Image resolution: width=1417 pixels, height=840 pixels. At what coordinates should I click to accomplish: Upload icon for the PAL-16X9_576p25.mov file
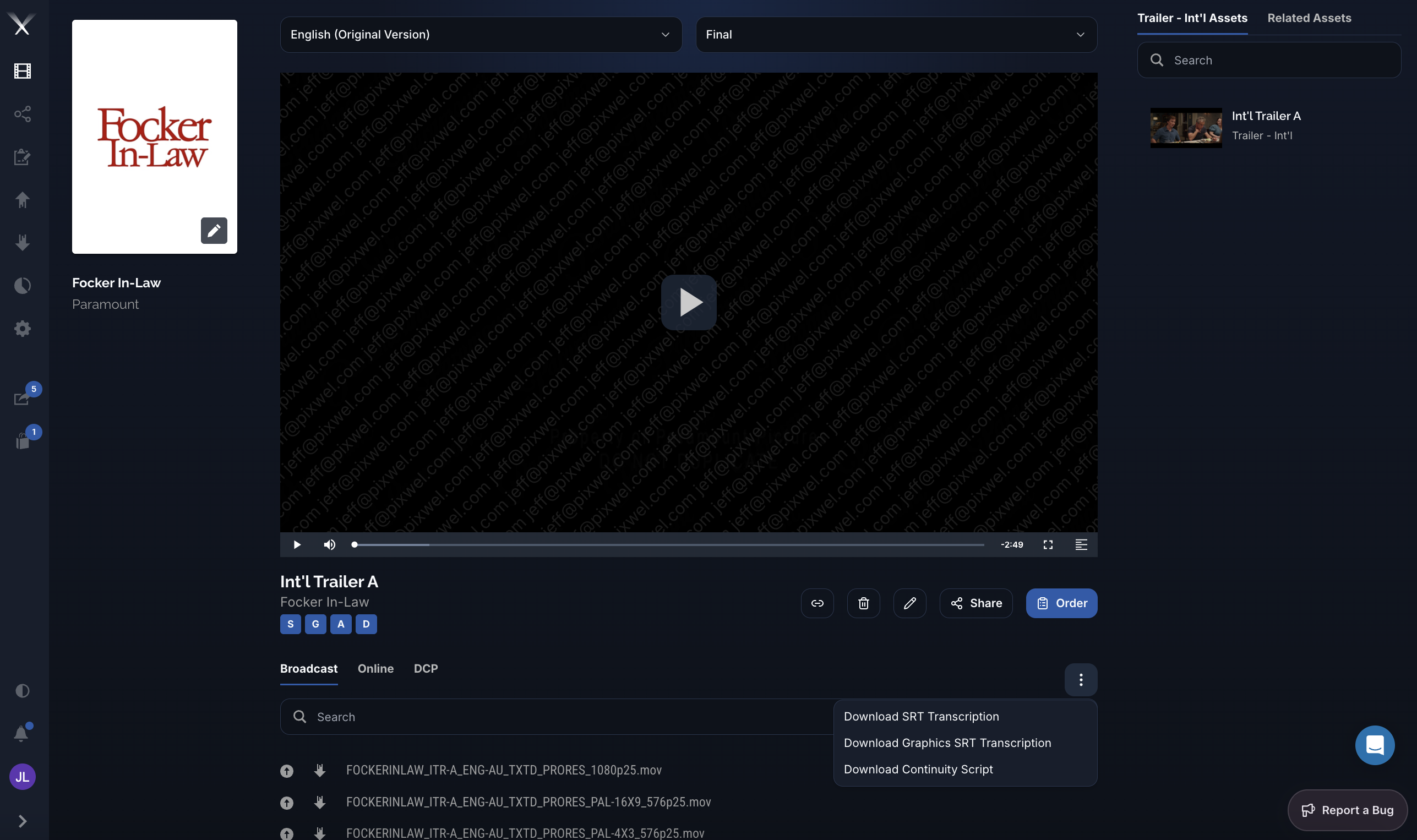287,803
